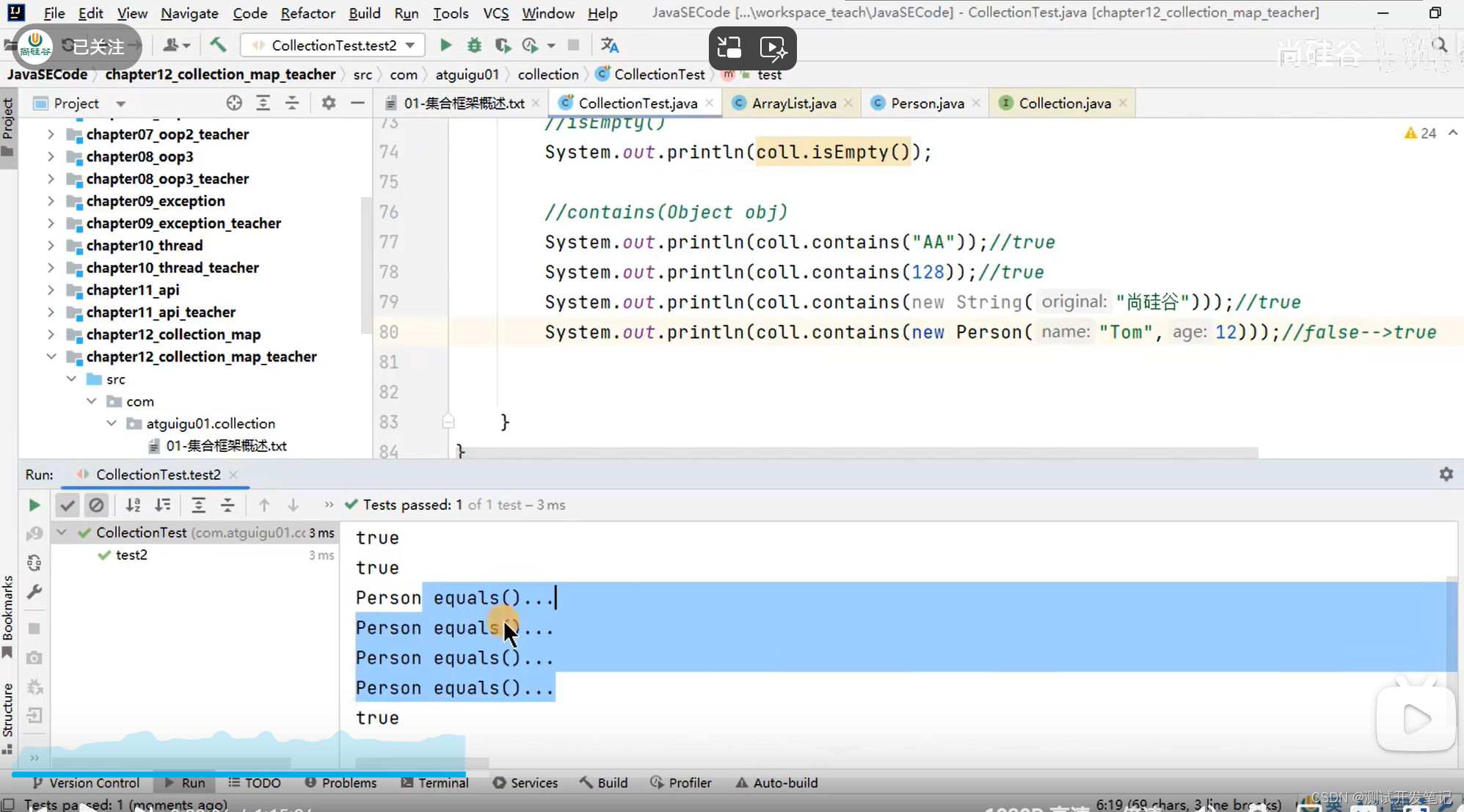
Task: Rerun tests in Run panel
Action: pyautogui.click(x=34, y=505)
